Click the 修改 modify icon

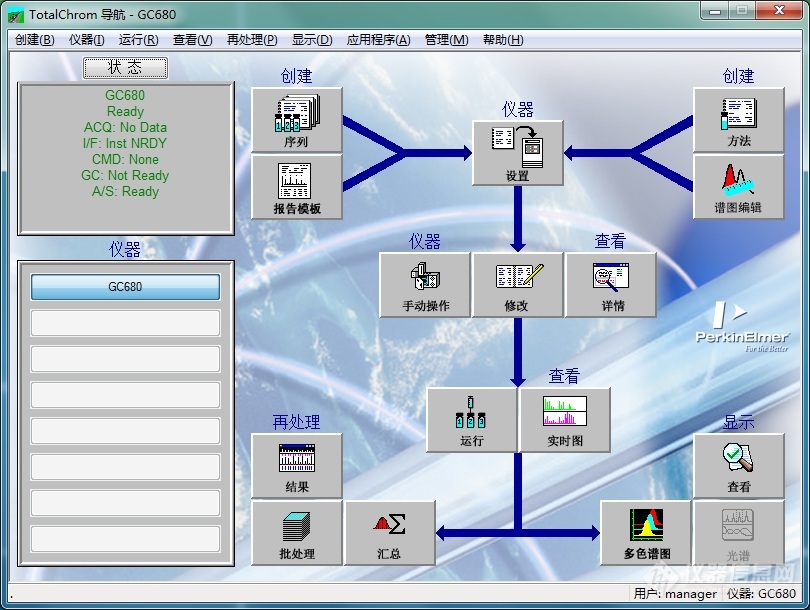518,285
